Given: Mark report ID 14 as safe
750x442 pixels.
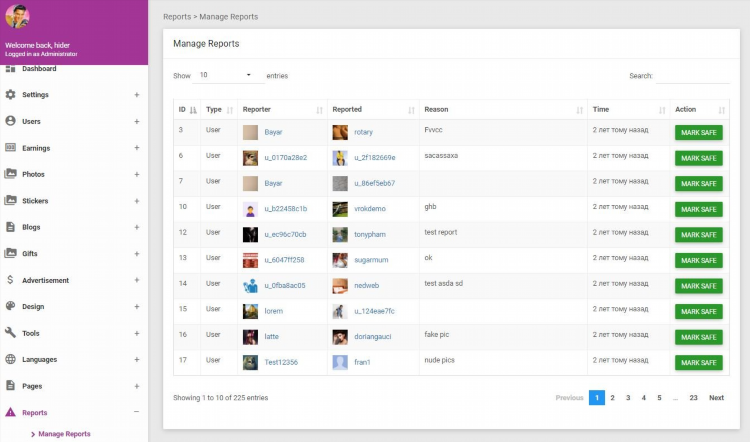Looking at the screenshot, I should [x=698, y=286].
